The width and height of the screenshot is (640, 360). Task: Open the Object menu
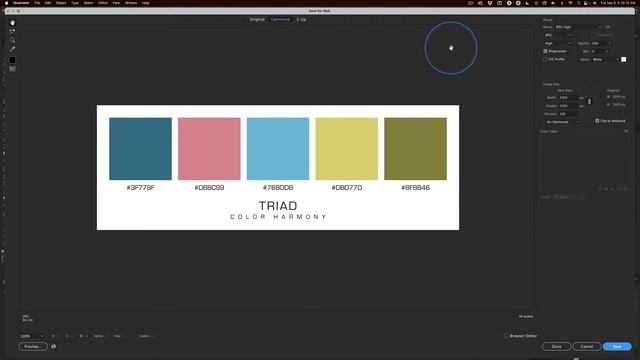[x=61, y=3]
